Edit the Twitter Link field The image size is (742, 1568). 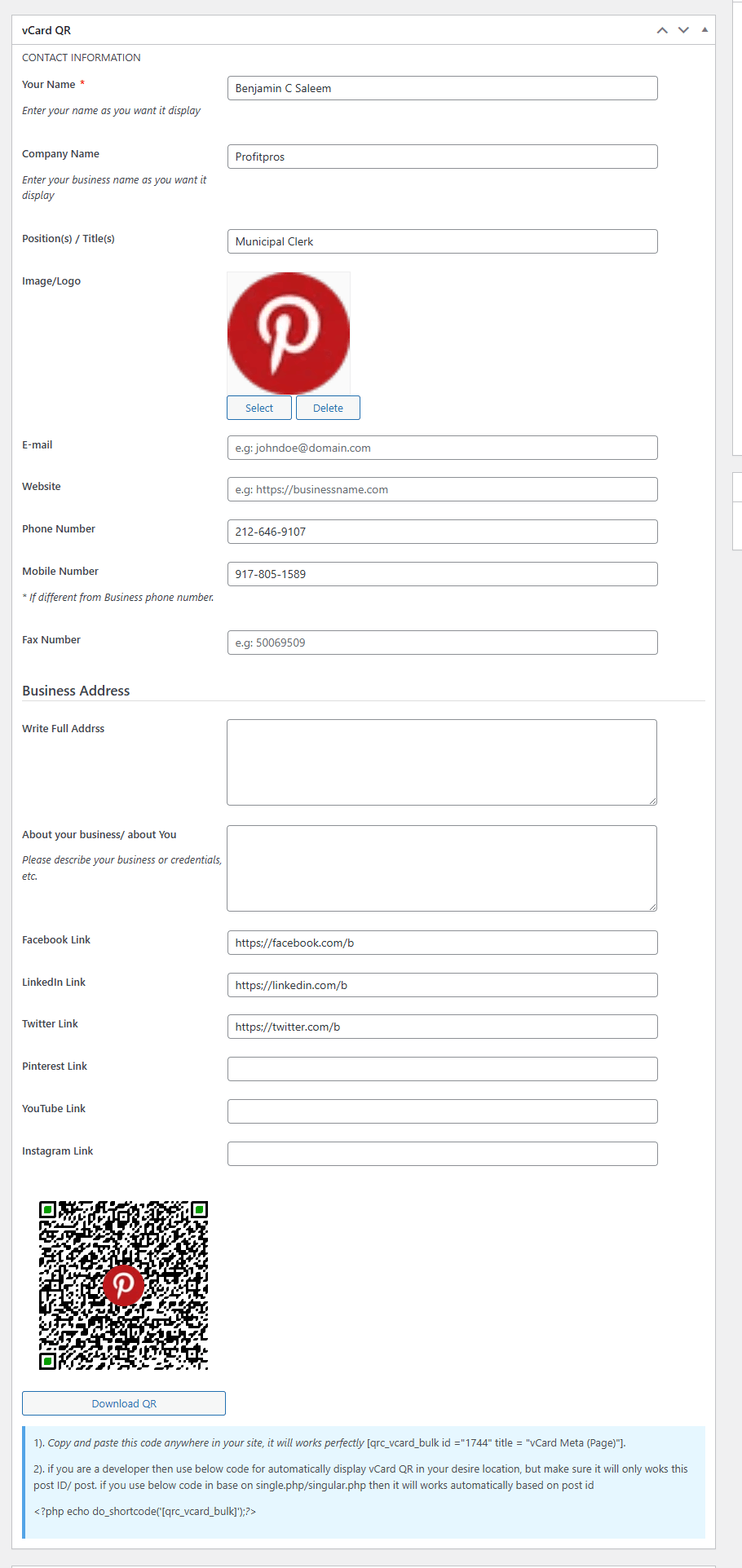coord(442,1027)
